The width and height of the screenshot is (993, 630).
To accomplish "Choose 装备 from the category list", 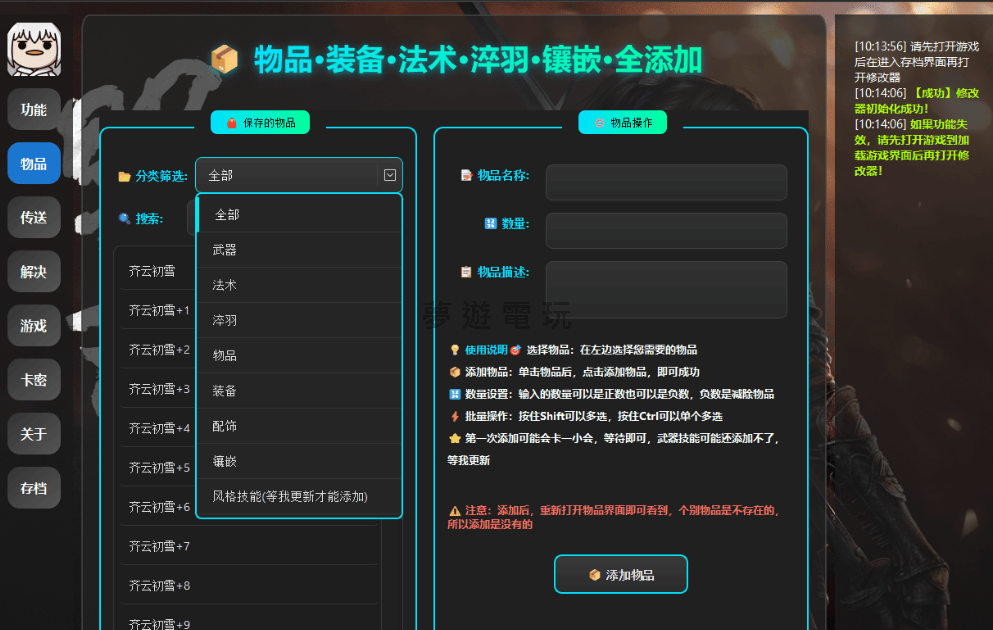I will (300, 391).
